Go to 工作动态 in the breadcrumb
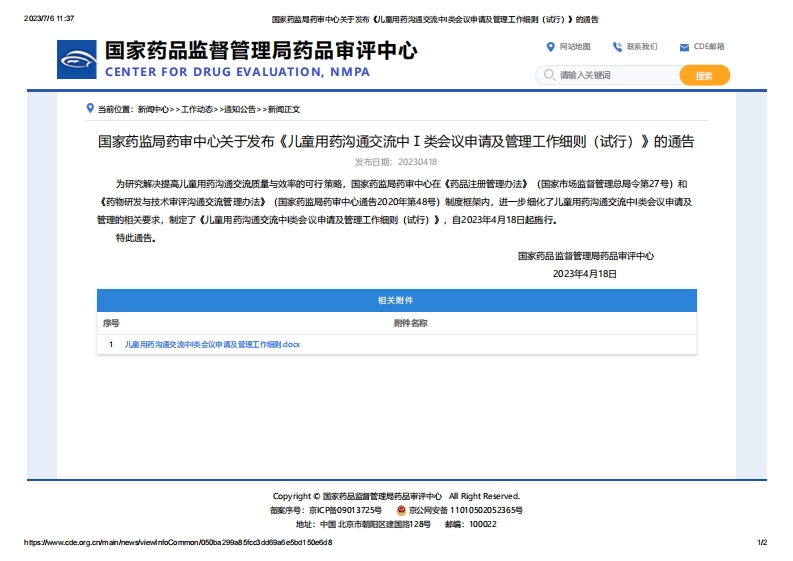 click(196, 109)
